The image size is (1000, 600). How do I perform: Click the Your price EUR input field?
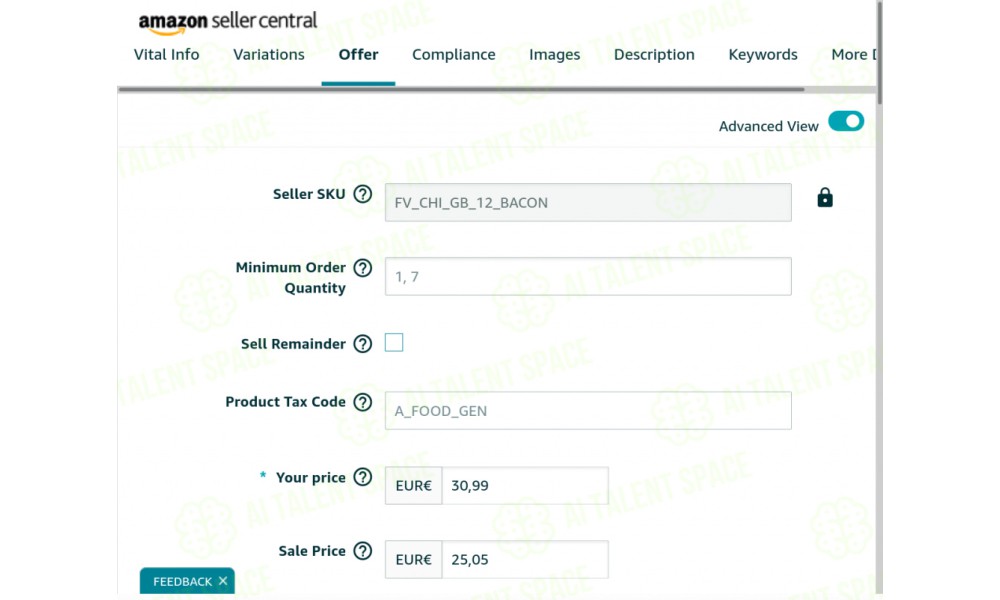(x=523, y=486)
